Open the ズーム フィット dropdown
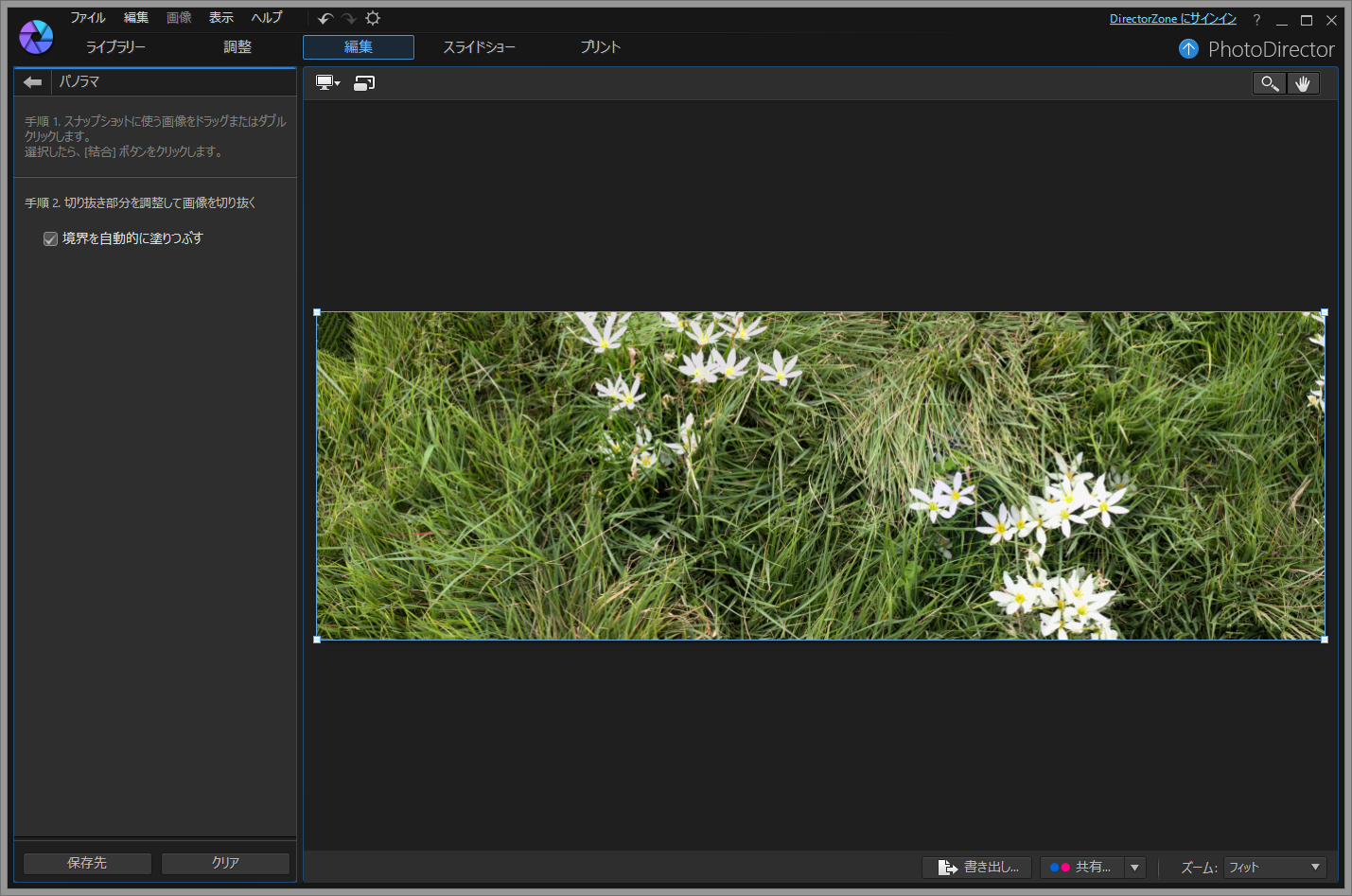The width and height of the screenshot is (1352, 896). pyautogui.click(x=1275, y=867)
